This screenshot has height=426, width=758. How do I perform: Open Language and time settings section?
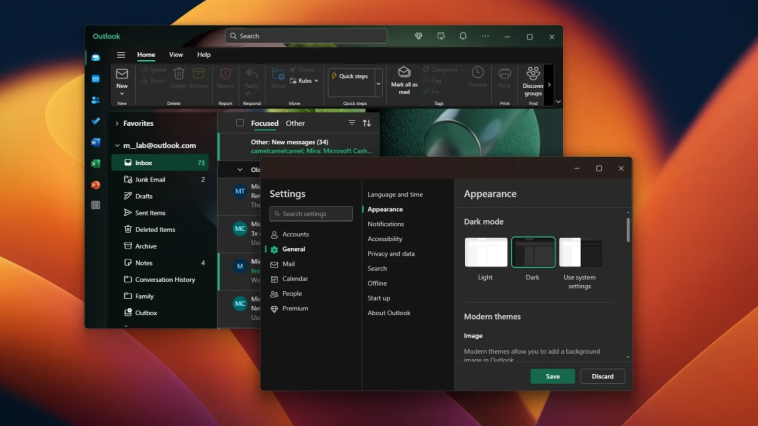(395, 194)
